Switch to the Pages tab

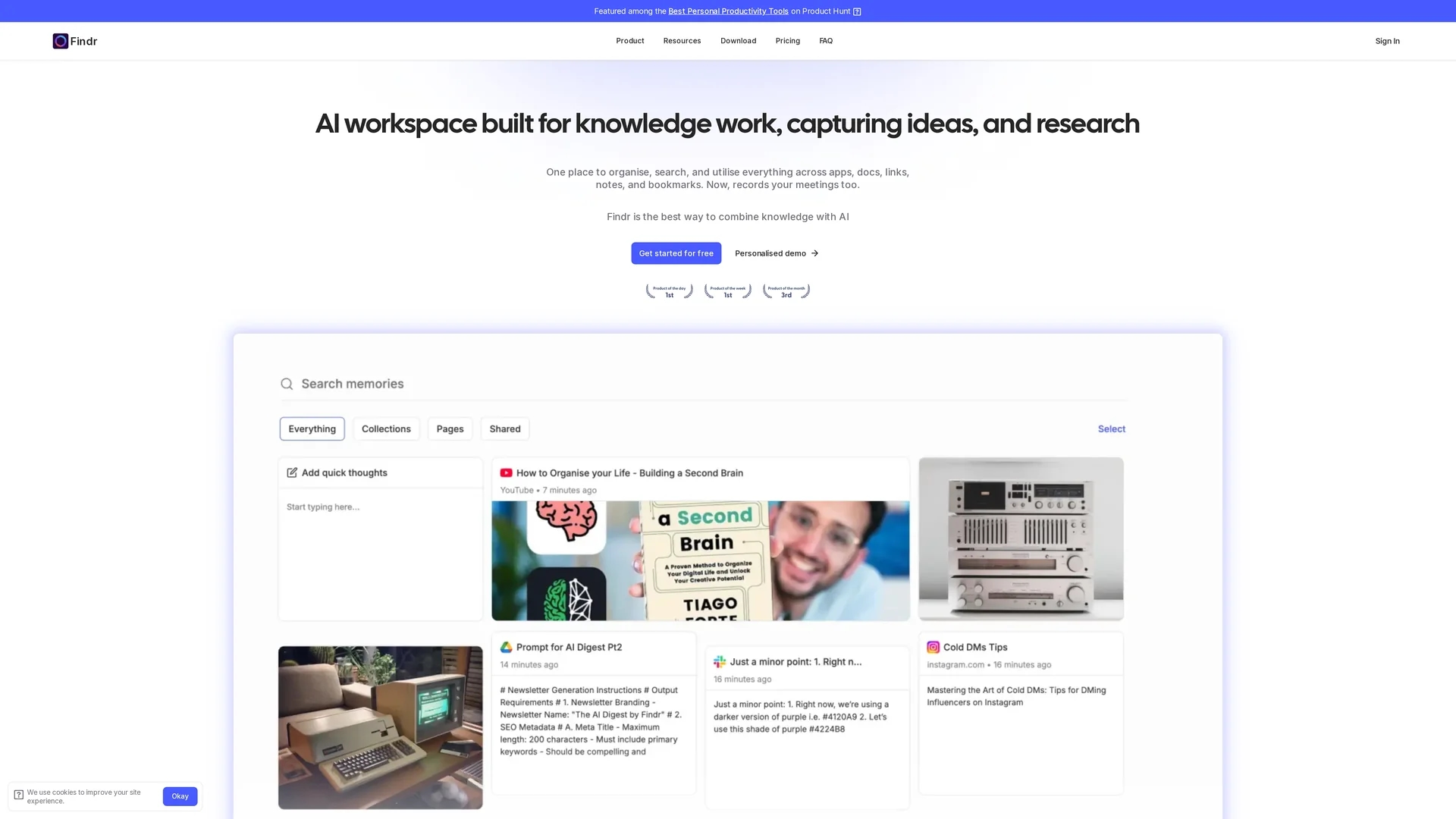point(450,428)
